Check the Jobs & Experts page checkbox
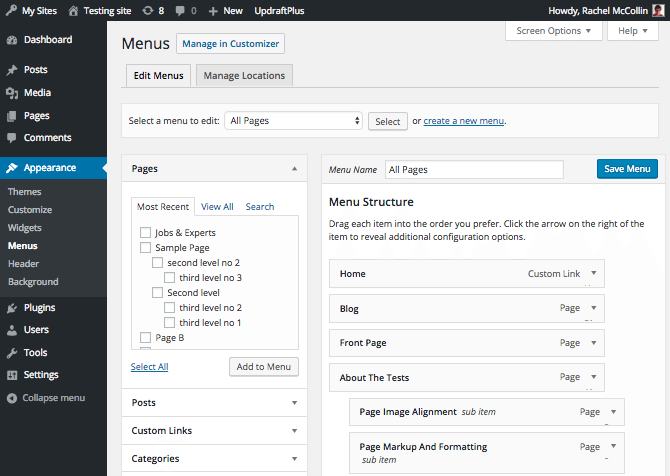This screenshot has width=670, height=476. [145, 232]
